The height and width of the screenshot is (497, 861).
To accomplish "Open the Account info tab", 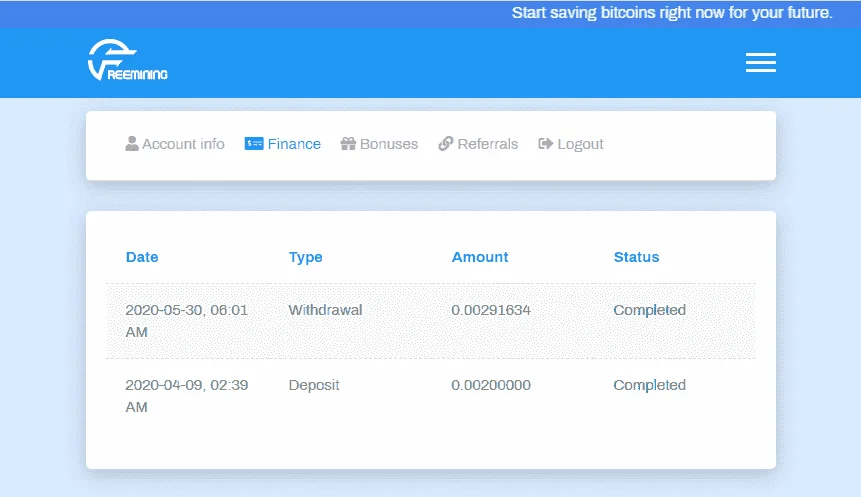I will pyautogui.click(x=175, y=144).
